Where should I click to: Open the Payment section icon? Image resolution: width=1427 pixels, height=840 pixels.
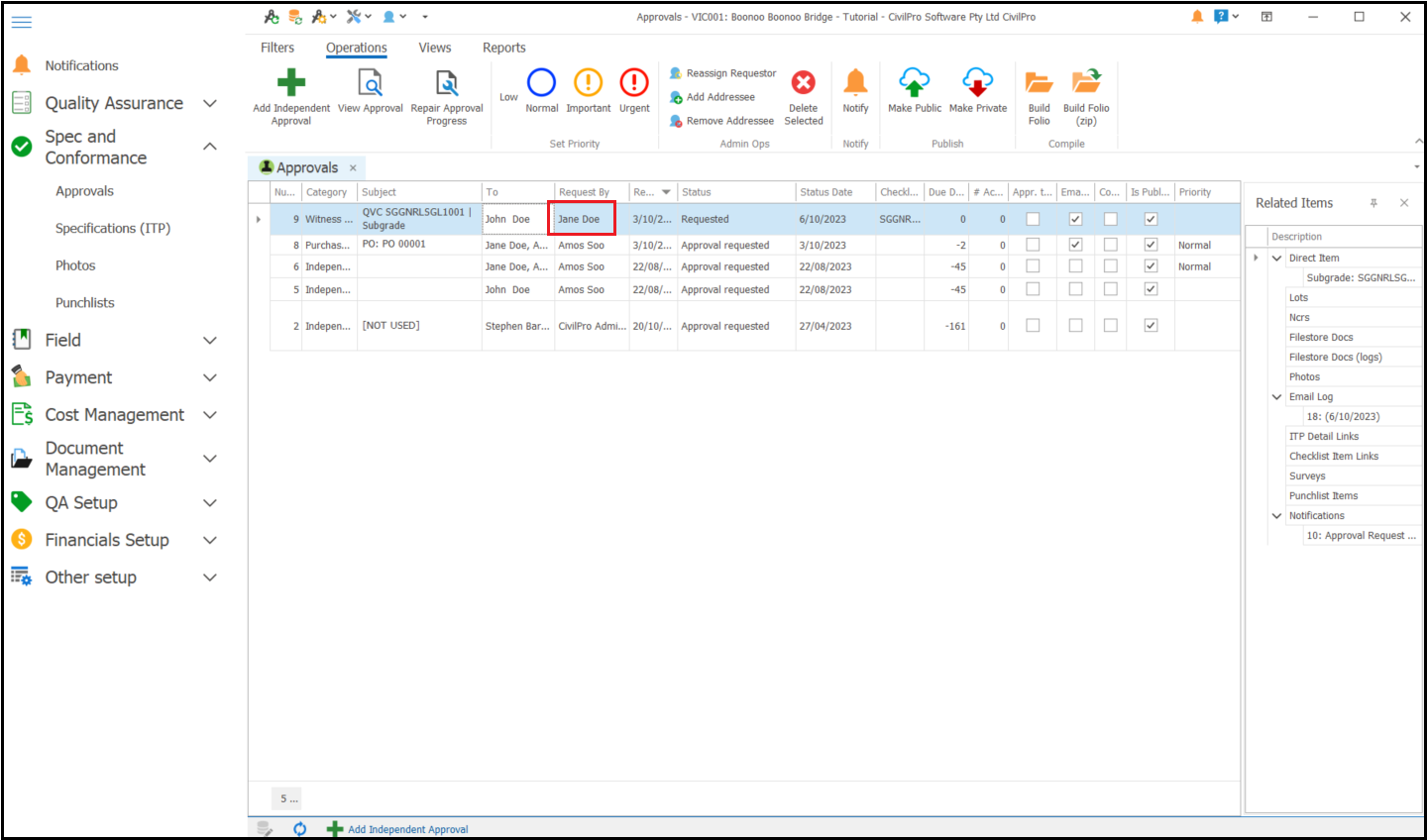[22, 377]
